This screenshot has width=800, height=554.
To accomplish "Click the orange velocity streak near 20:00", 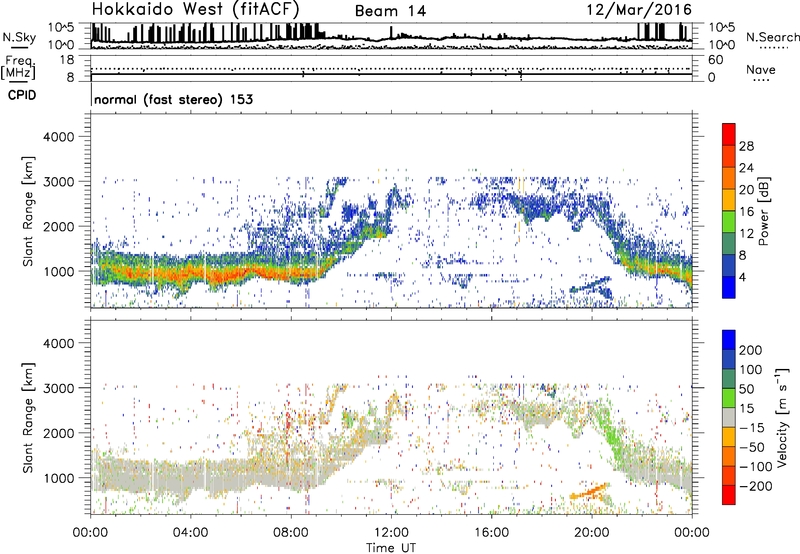I will click(591, 491).
